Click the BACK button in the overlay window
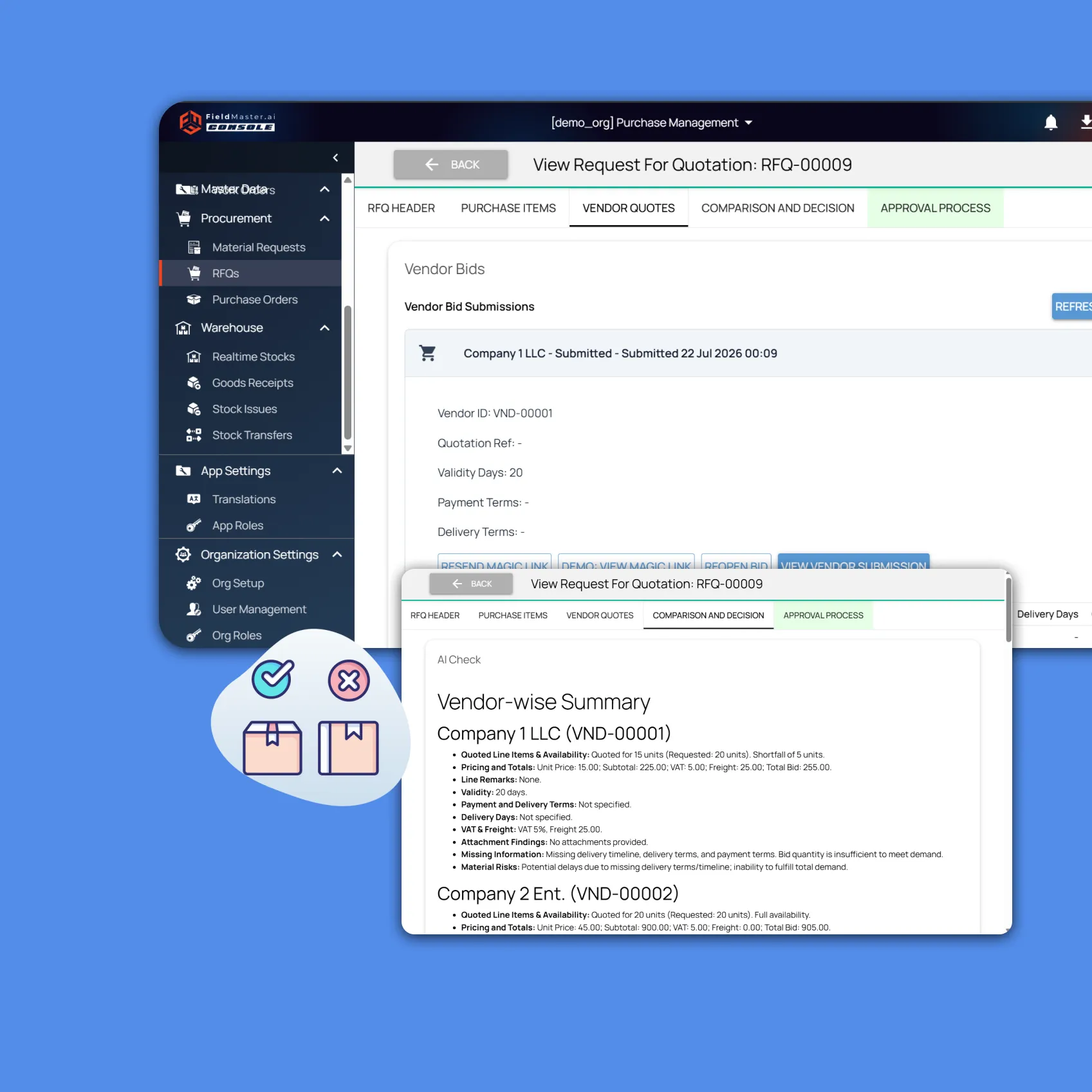Screen dimensions: 1092x1092 (x=471, y=584)
